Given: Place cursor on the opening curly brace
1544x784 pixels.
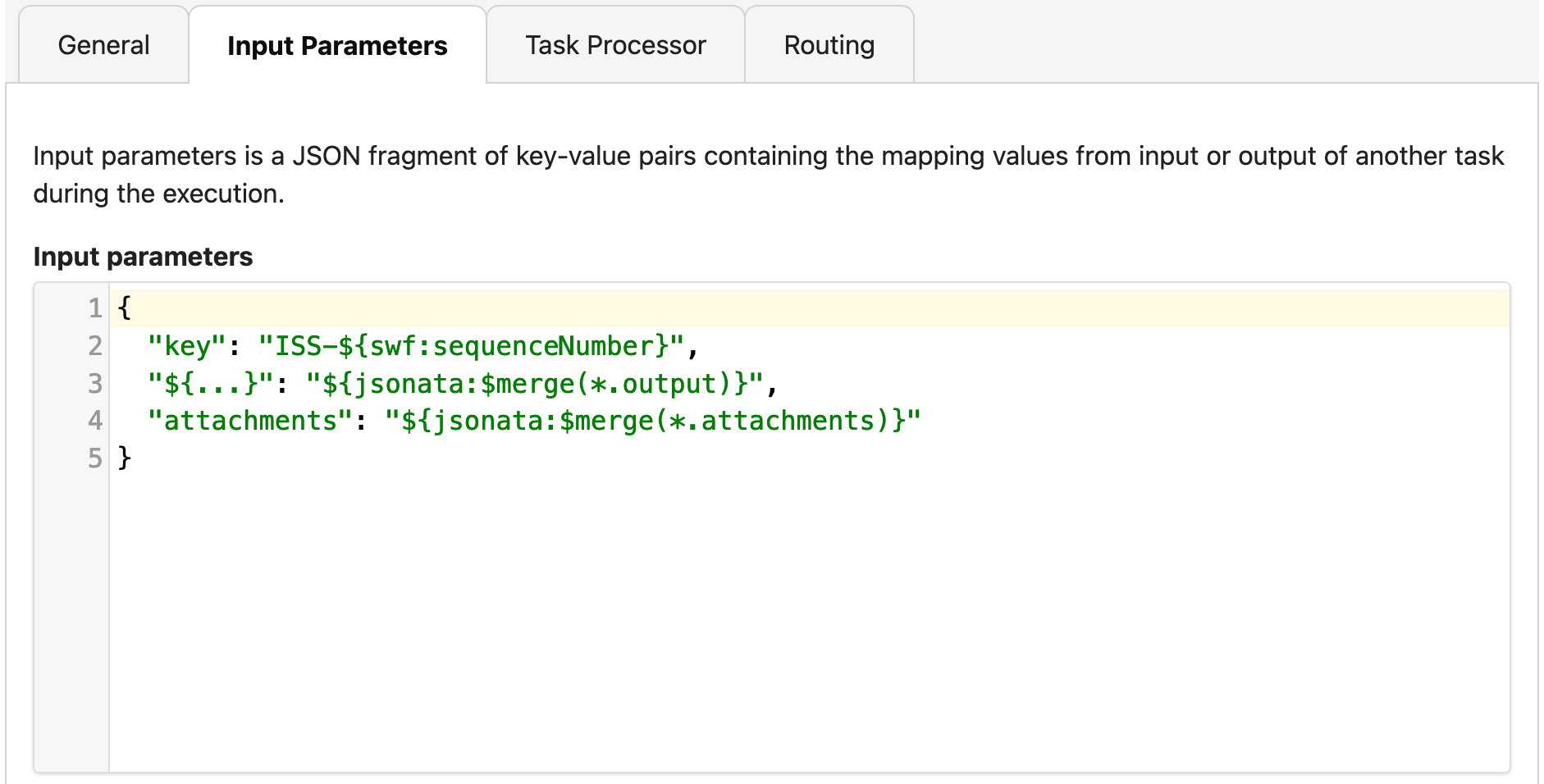Looking at the screenshot, I should tap(125, 308).
